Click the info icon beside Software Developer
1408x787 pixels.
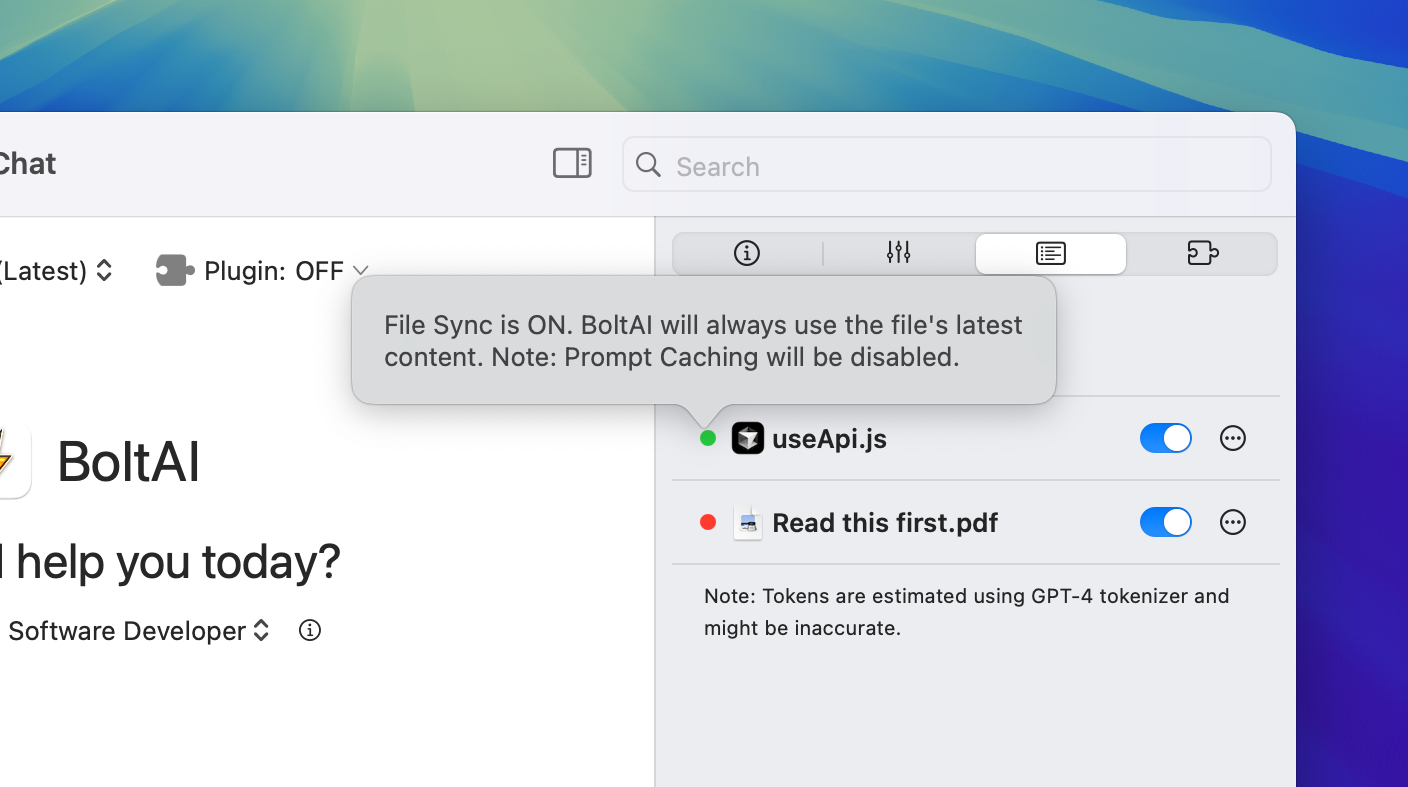tap(310, 630)
